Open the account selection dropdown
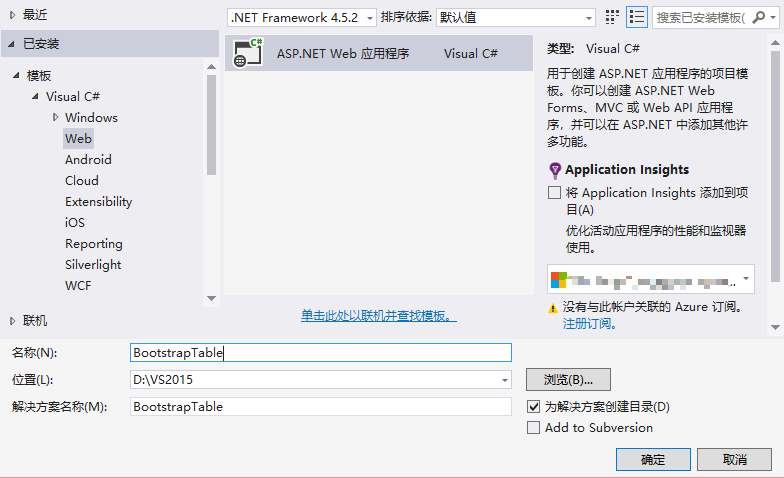The height and width of the screenshot is (478, 784). click(746, 278)
